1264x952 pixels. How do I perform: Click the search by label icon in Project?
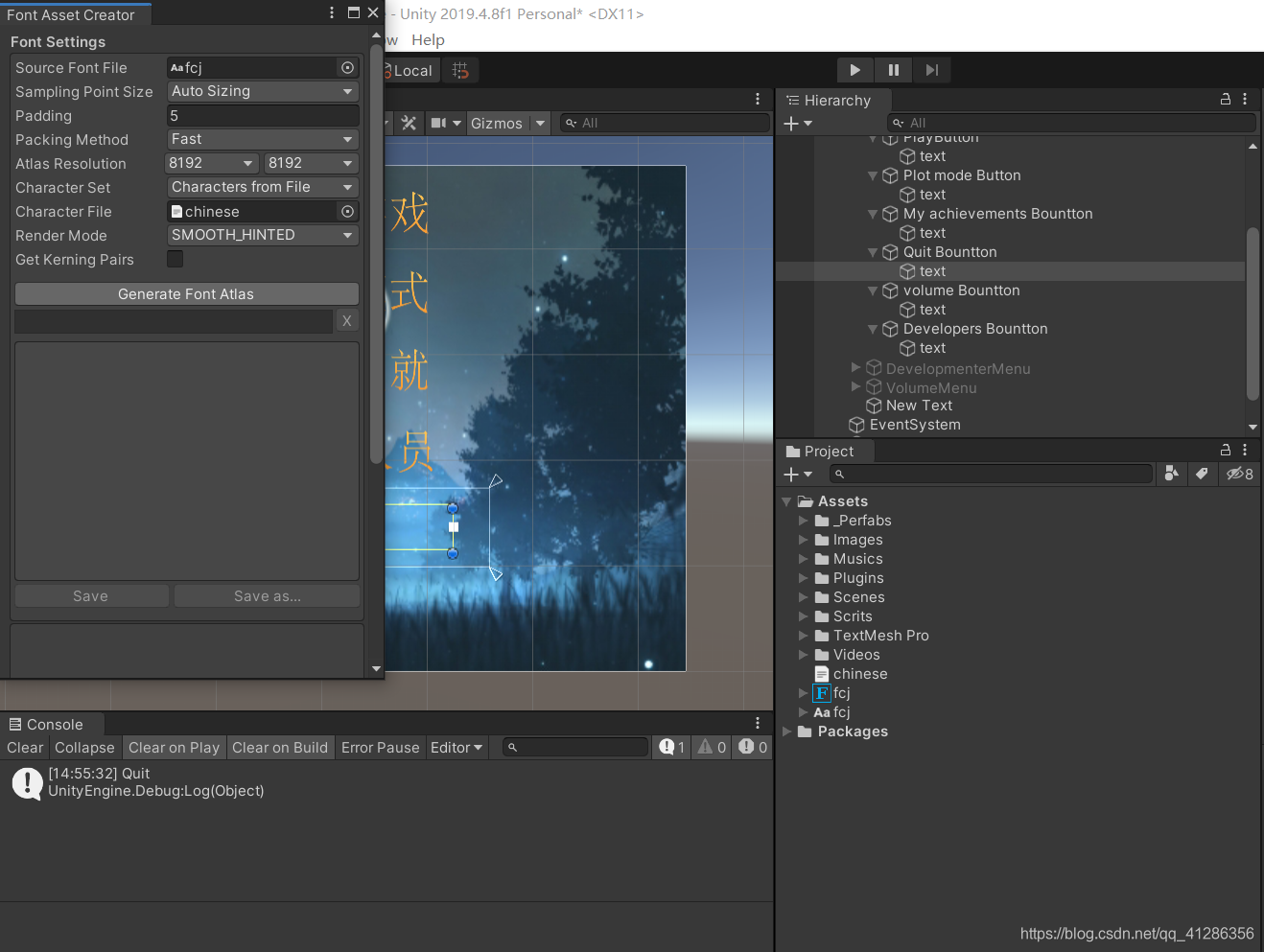coord(1203,474)
